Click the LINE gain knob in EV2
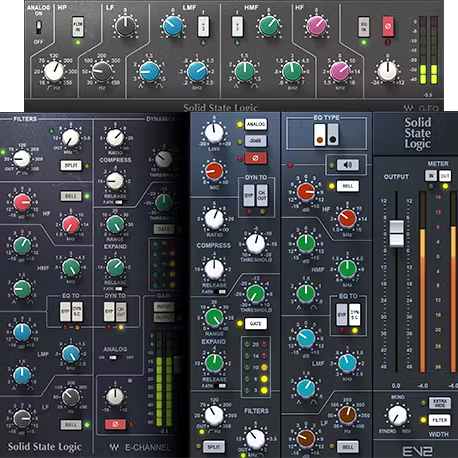The width and height of the screenshot is (458, 458). tap(214, 133)
